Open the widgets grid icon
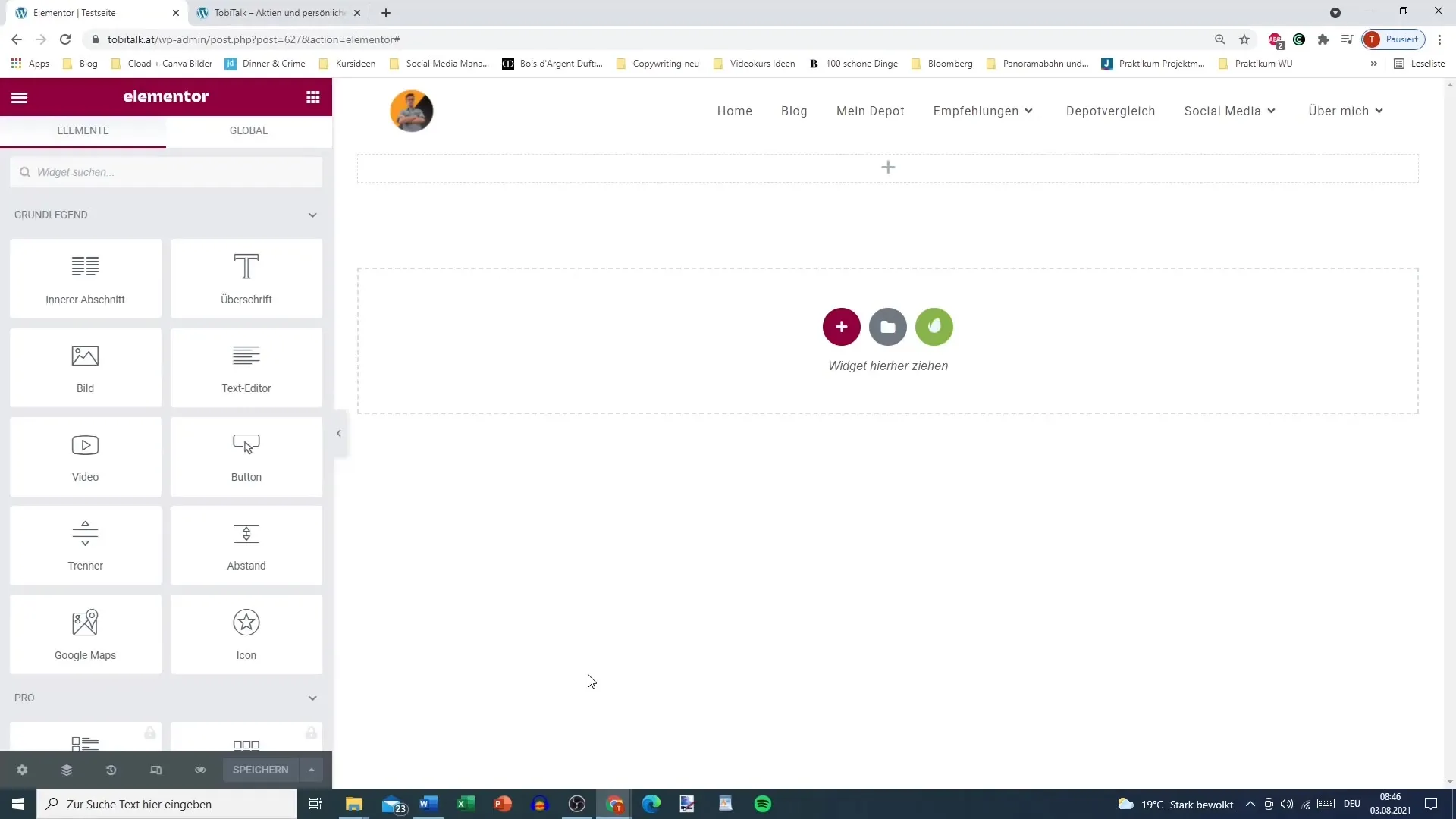Viewport: 1456px width, 819px height. [x=312, y=97]
